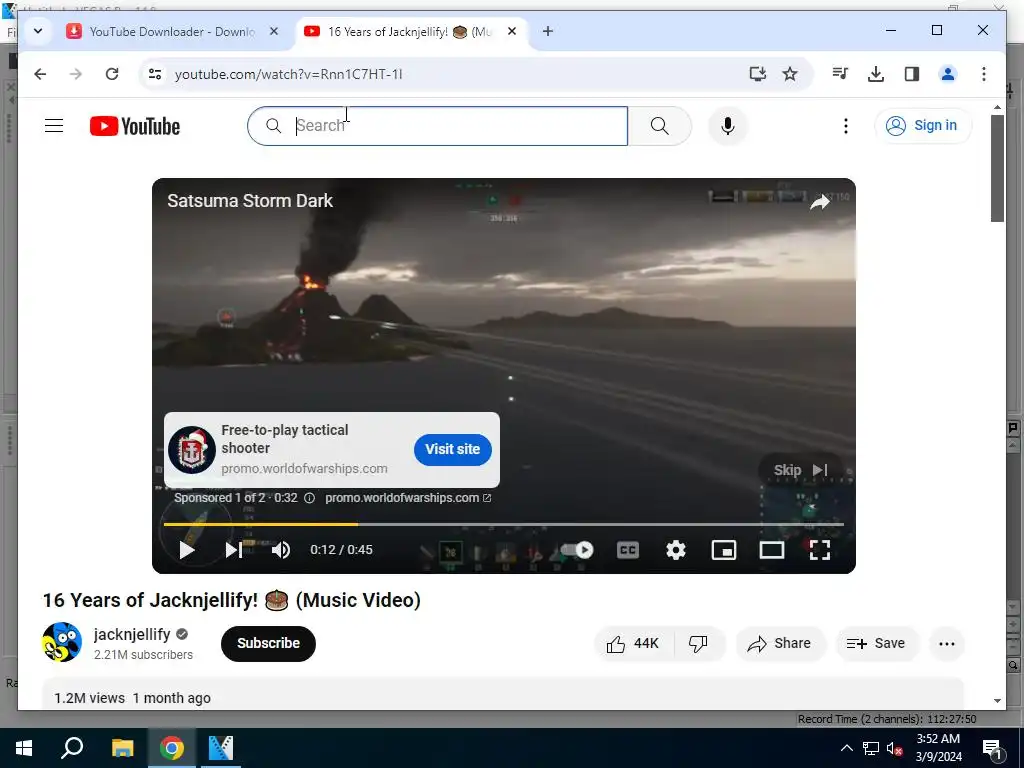Open the Windows Start menu
This screenshot has width=1024, height=768.
[24, 748]
